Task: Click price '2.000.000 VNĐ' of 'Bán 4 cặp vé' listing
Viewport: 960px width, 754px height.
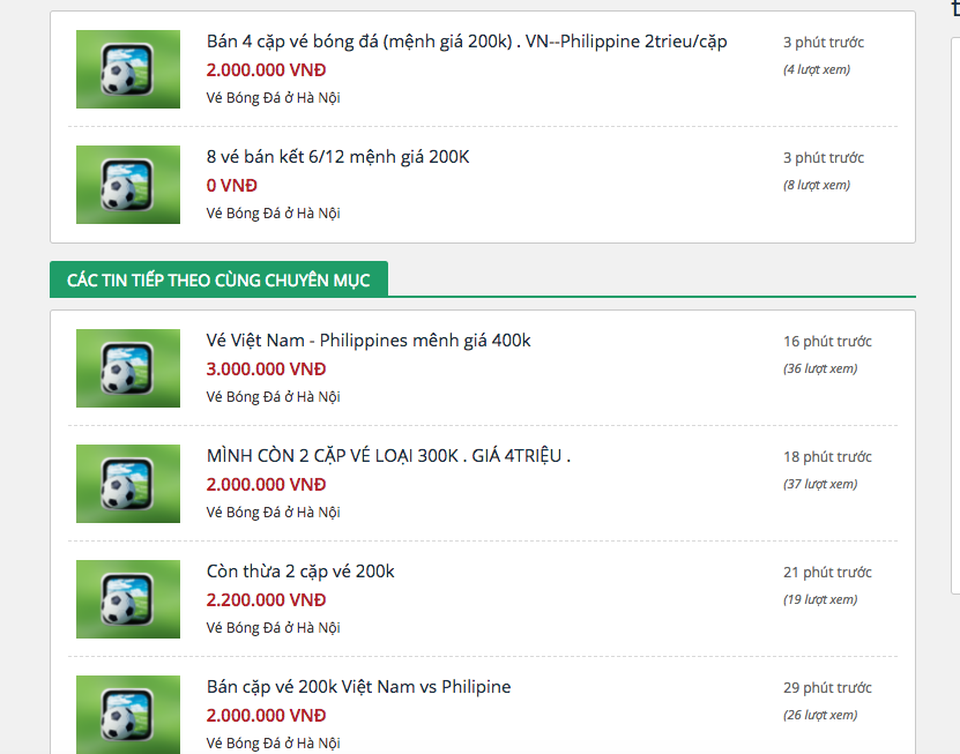Action: coord(266,70)
